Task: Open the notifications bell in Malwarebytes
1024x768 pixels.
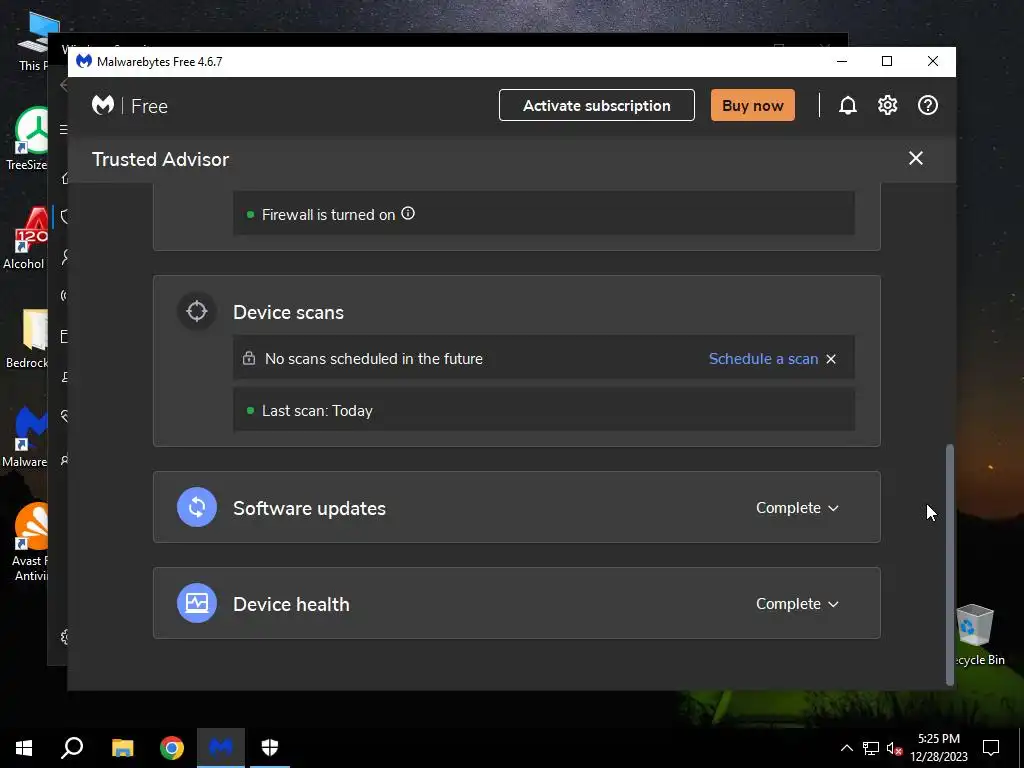Action: click(848, 105)
